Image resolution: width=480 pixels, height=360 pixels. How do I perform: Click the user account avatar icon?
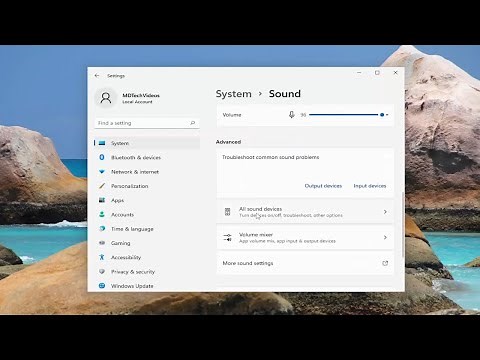pyautogui.click(x=106, y=98)
